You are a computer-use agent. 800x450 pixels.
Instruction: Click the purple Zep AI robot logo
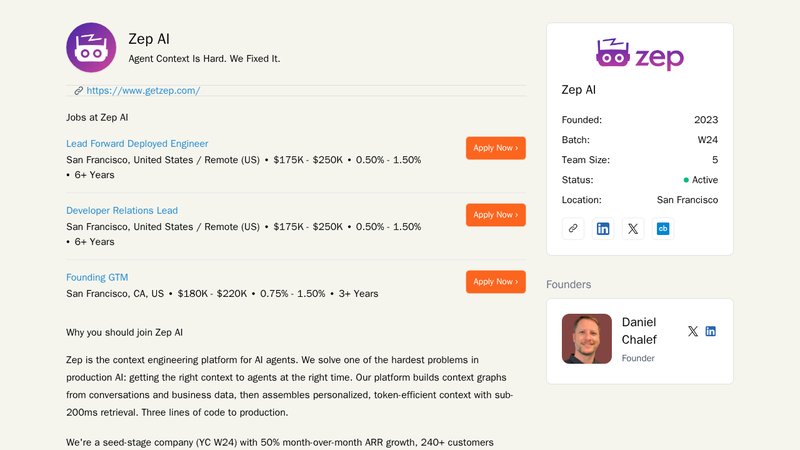[91, 48]
